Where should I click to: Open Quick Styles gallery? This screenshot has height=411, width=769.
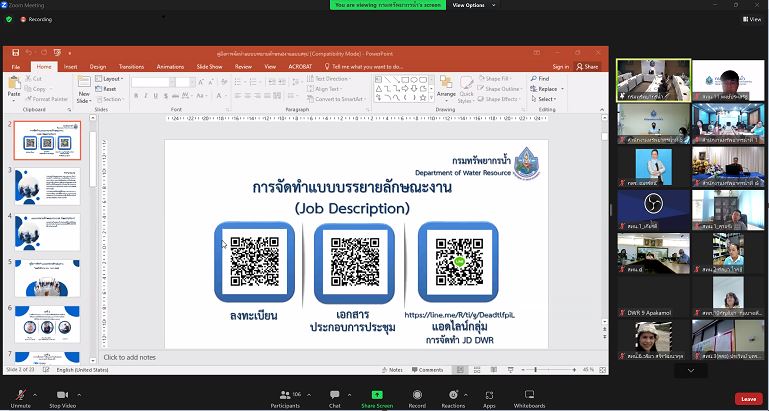(466, 90)
